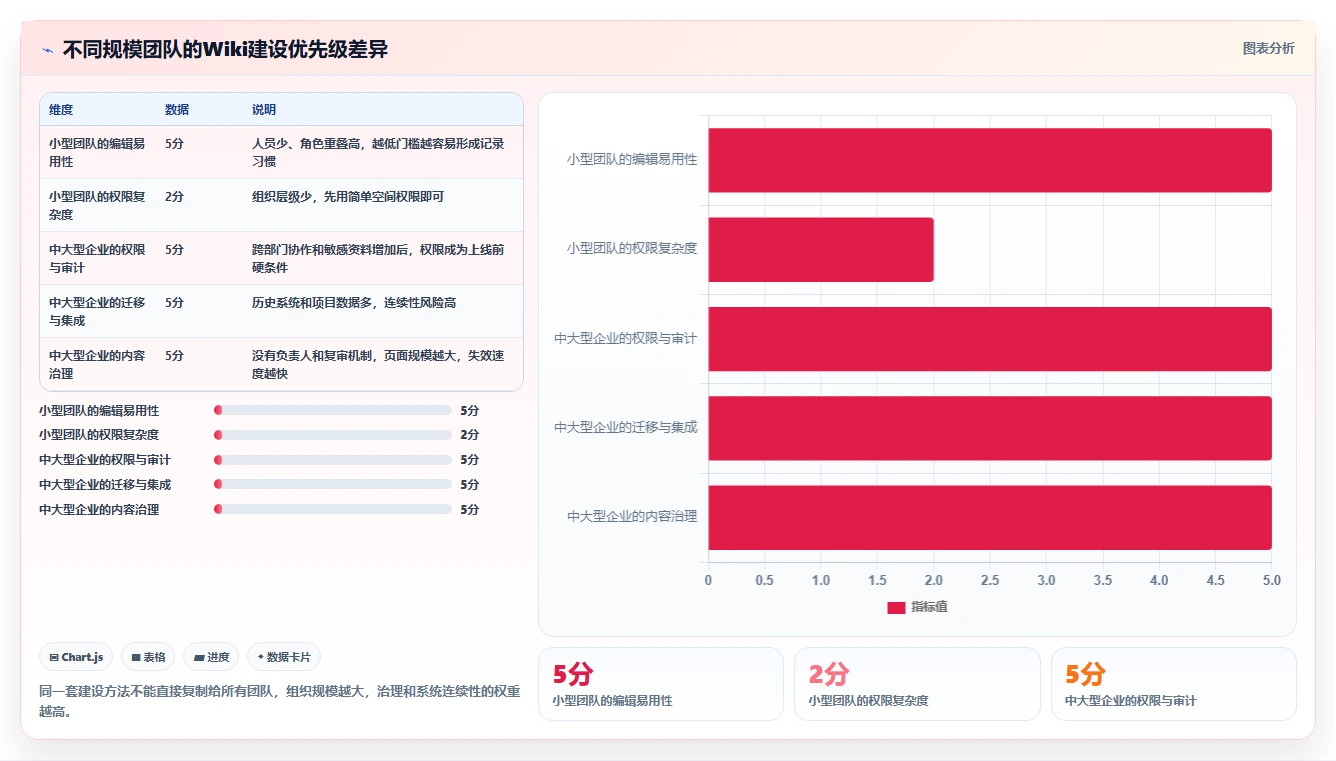Select the 进度 tag chip
Screen dimensions: 1336x761
tap(211, 657)
